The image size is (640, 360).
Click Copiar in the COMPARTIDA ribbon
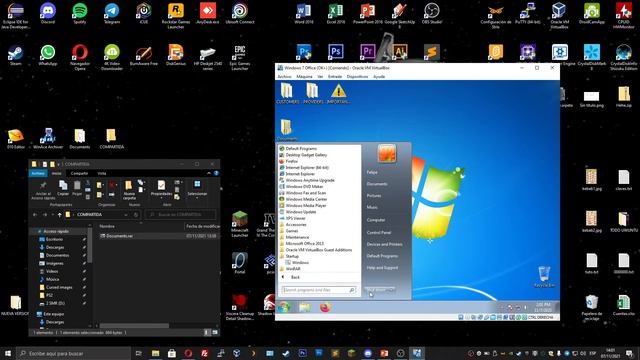click(x=63, y=188)
